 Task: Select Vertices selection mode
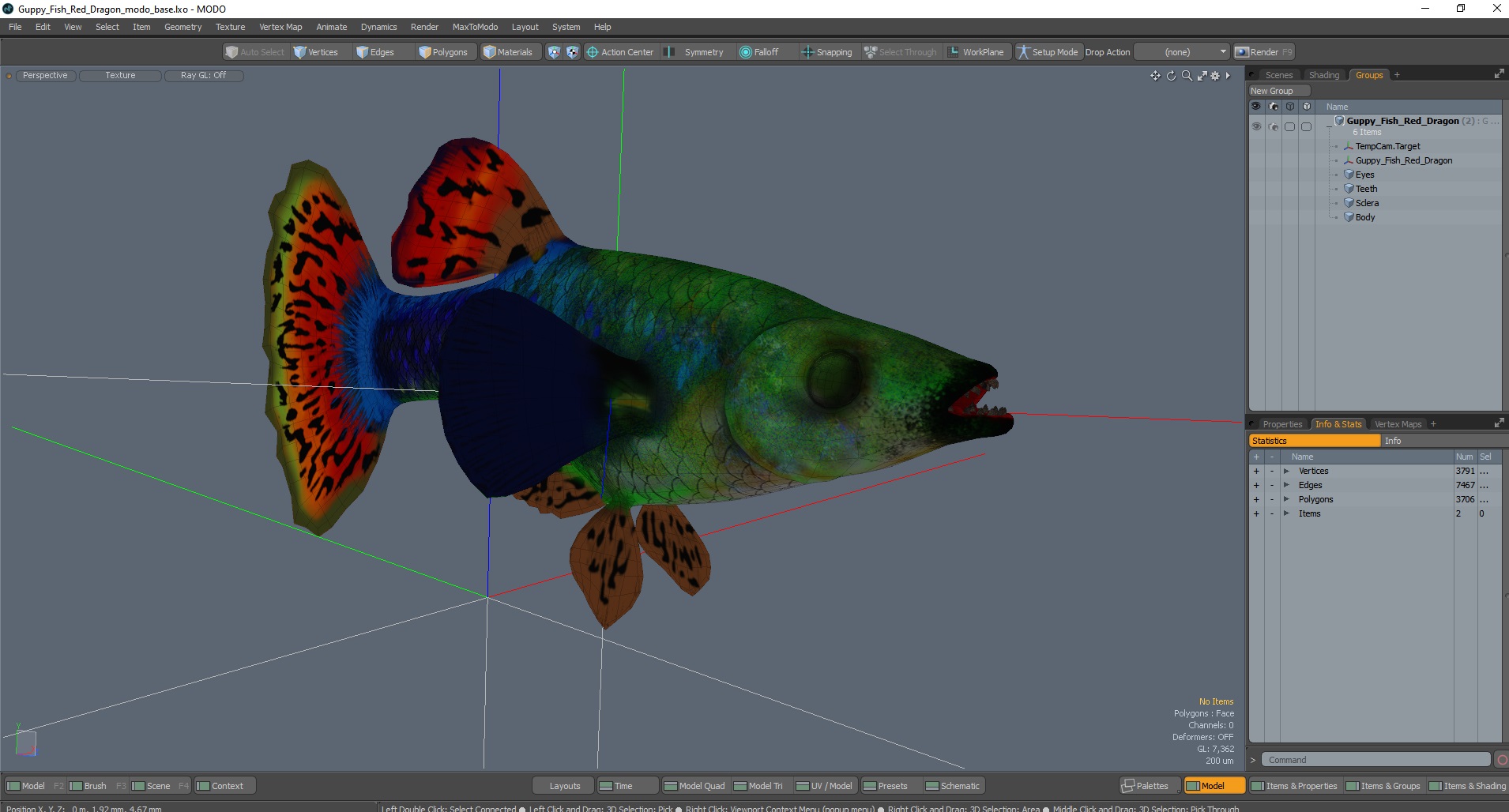[x=316, y=52]
